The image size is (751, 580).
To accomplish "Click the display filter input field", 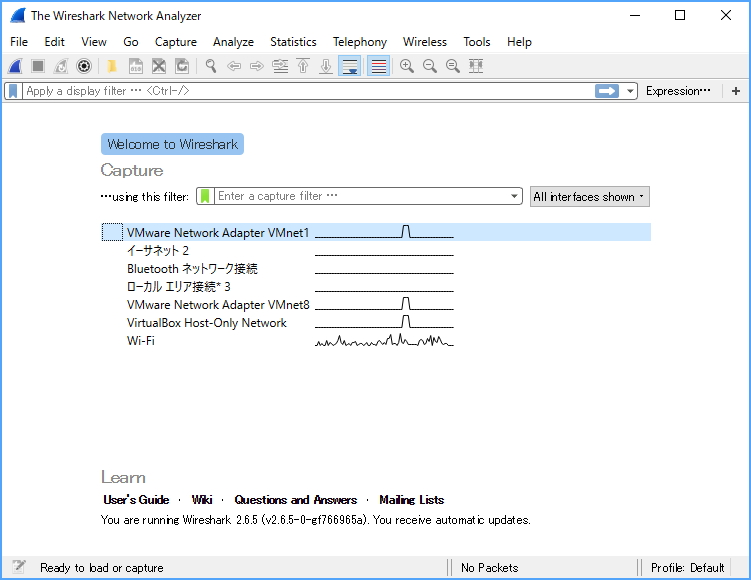I will pos(307,91).
